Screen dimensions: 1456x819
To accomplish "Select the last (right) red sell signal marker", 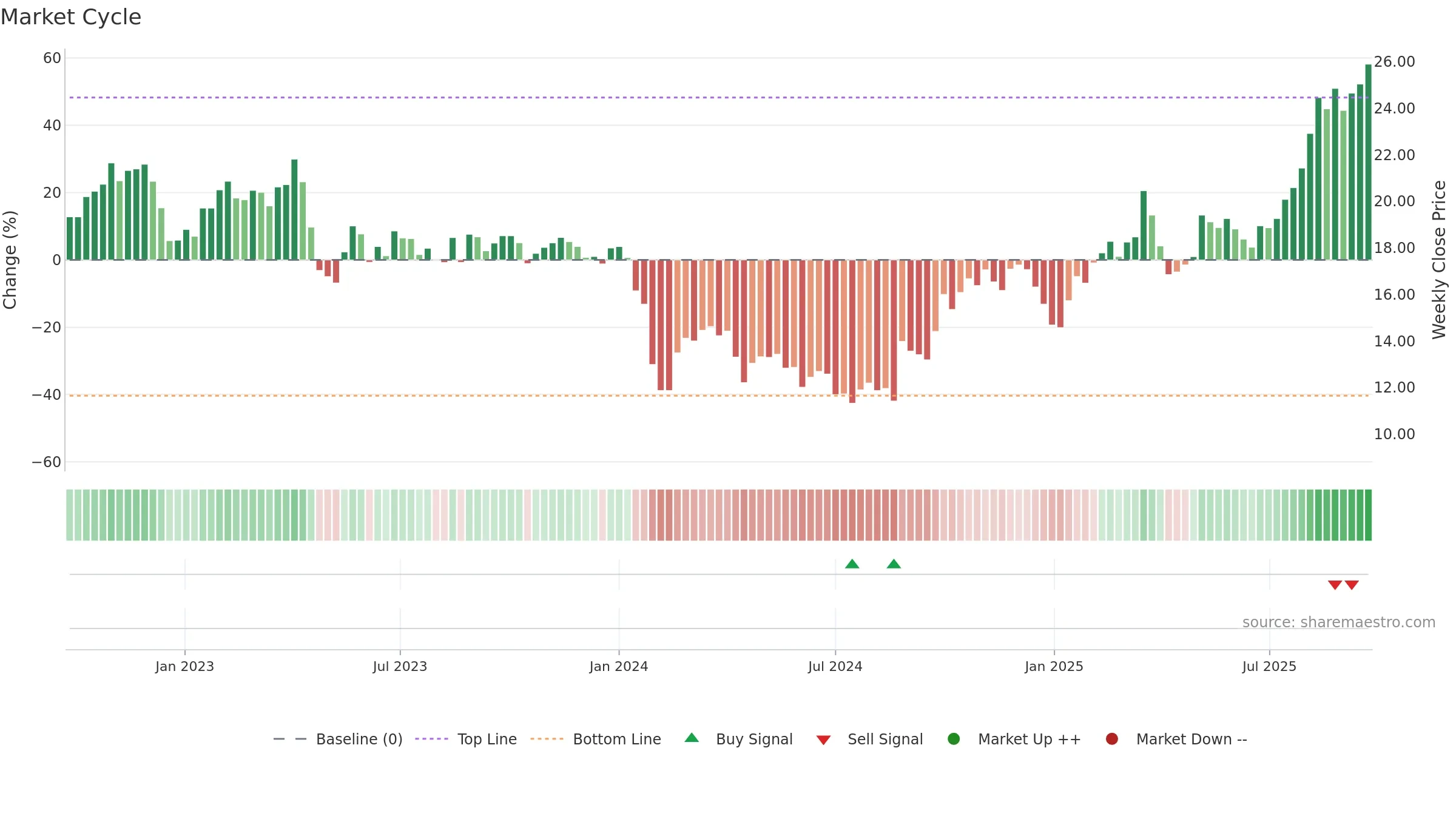I will click(x=1352, y=585).
